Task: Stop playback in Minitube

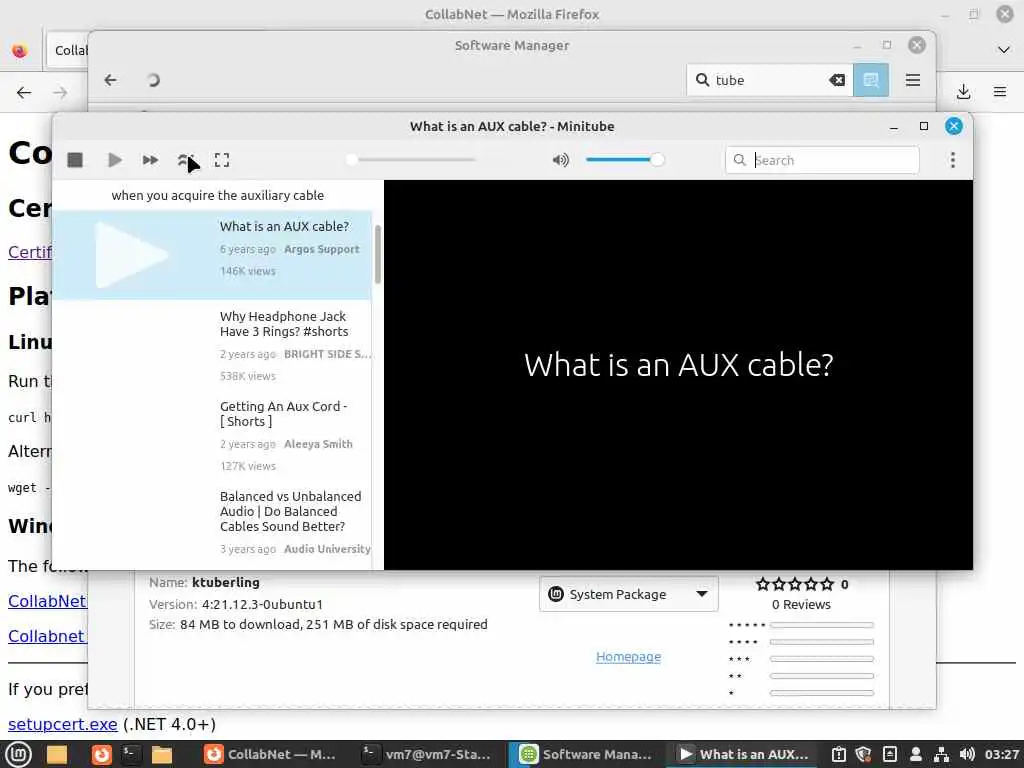Action: click(x=75, y=160)
